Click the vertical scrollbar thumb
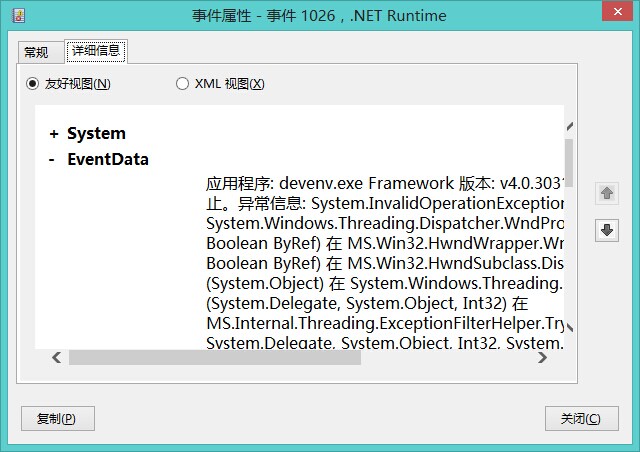The height and width of the screenshot is (452, 640). [569, 158]
